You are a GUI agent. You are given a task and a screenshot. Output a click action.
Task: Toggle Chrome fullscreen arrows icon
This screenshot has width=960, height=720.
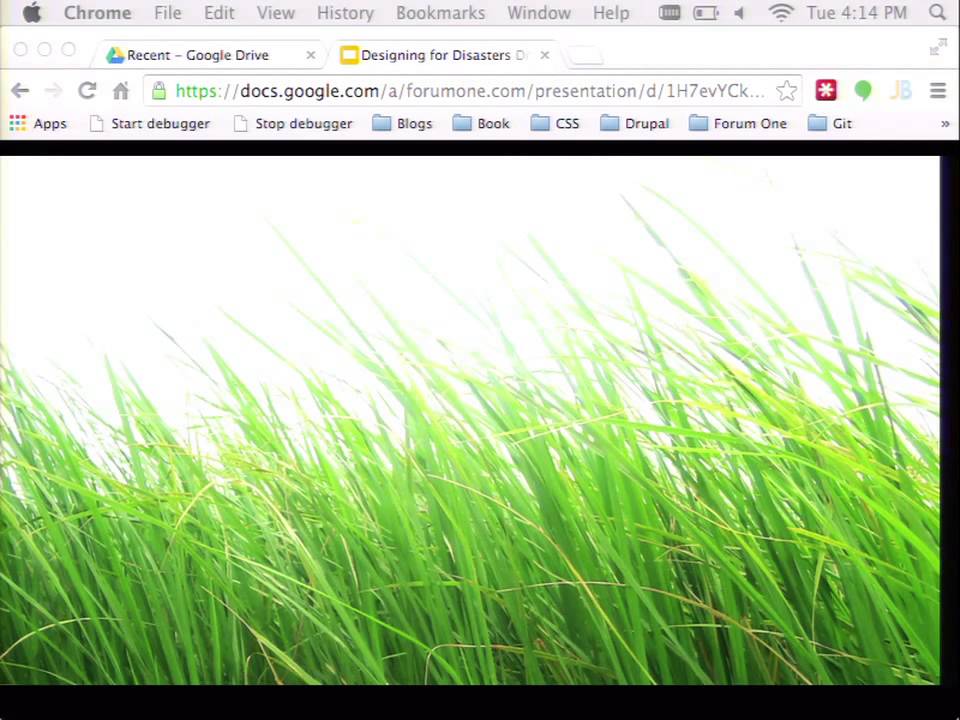[x=938, y=47]
